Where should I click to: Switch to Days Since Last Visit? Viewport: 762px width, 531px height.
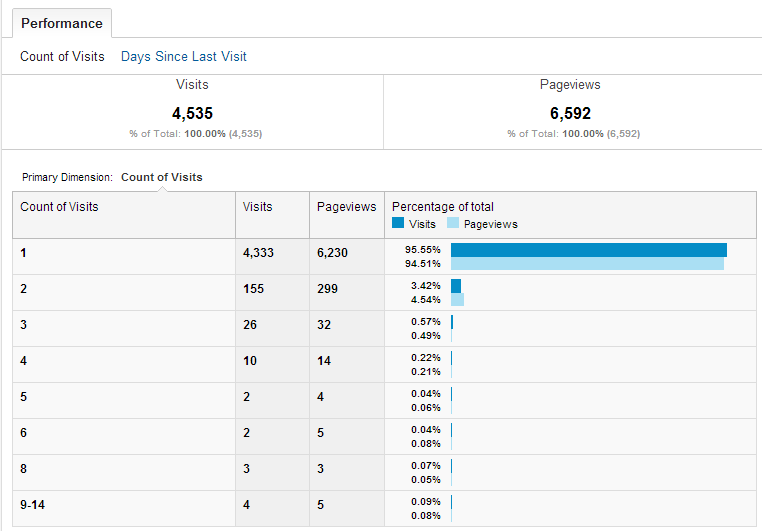tap(183, 57)
